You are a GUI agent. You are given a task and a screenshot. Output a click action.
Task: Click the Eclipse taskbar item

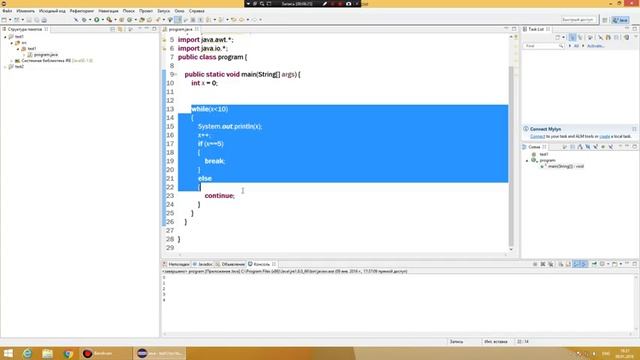tap(160, 353)
